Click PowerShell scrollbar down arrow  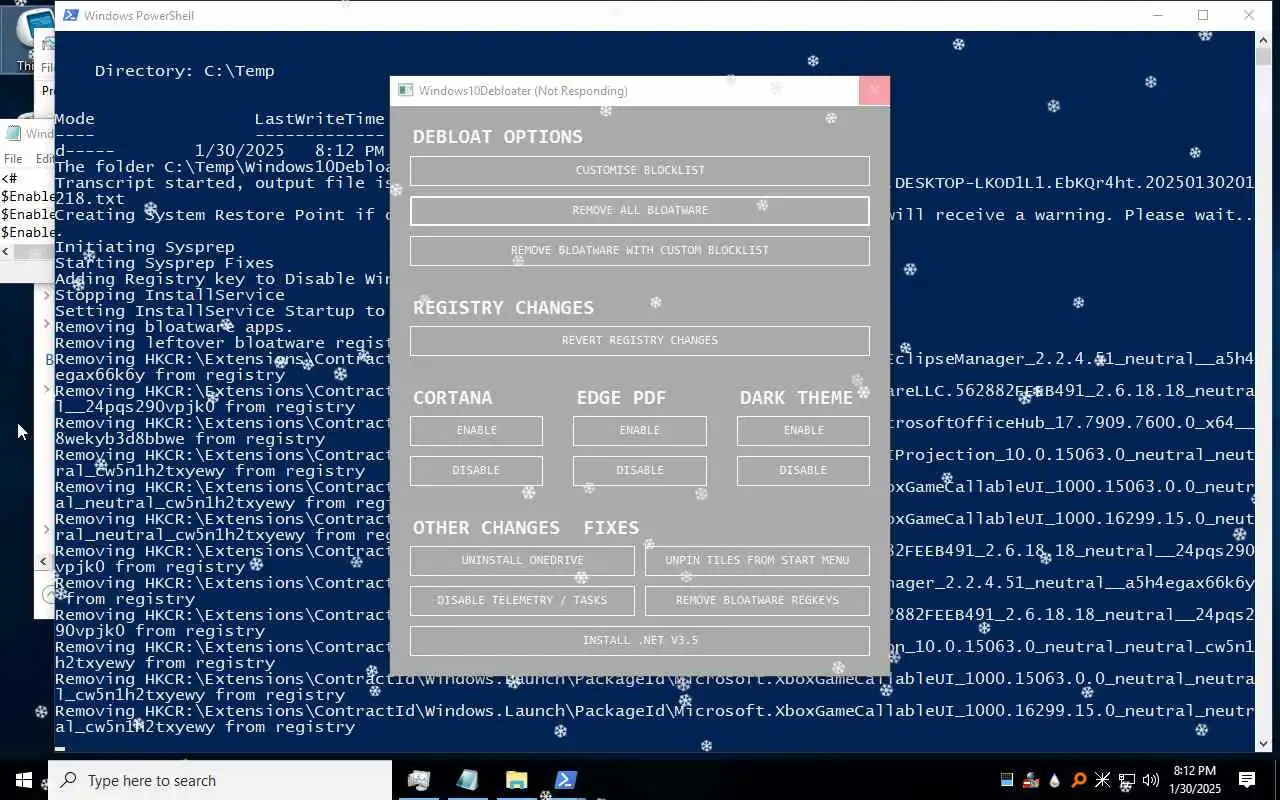[x=1263, y=743]
